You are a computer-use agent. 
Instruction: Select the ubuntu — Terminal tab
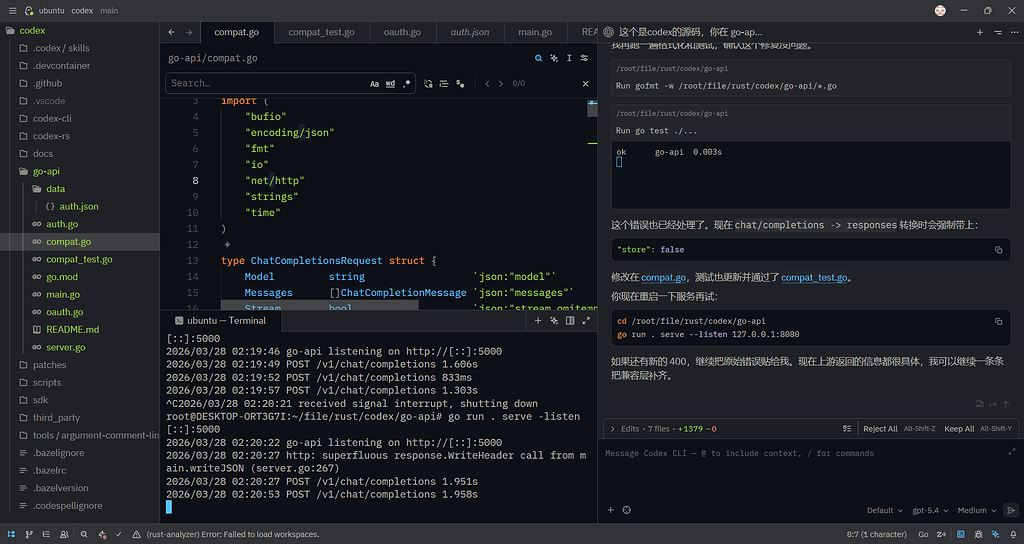coord(220,321)
